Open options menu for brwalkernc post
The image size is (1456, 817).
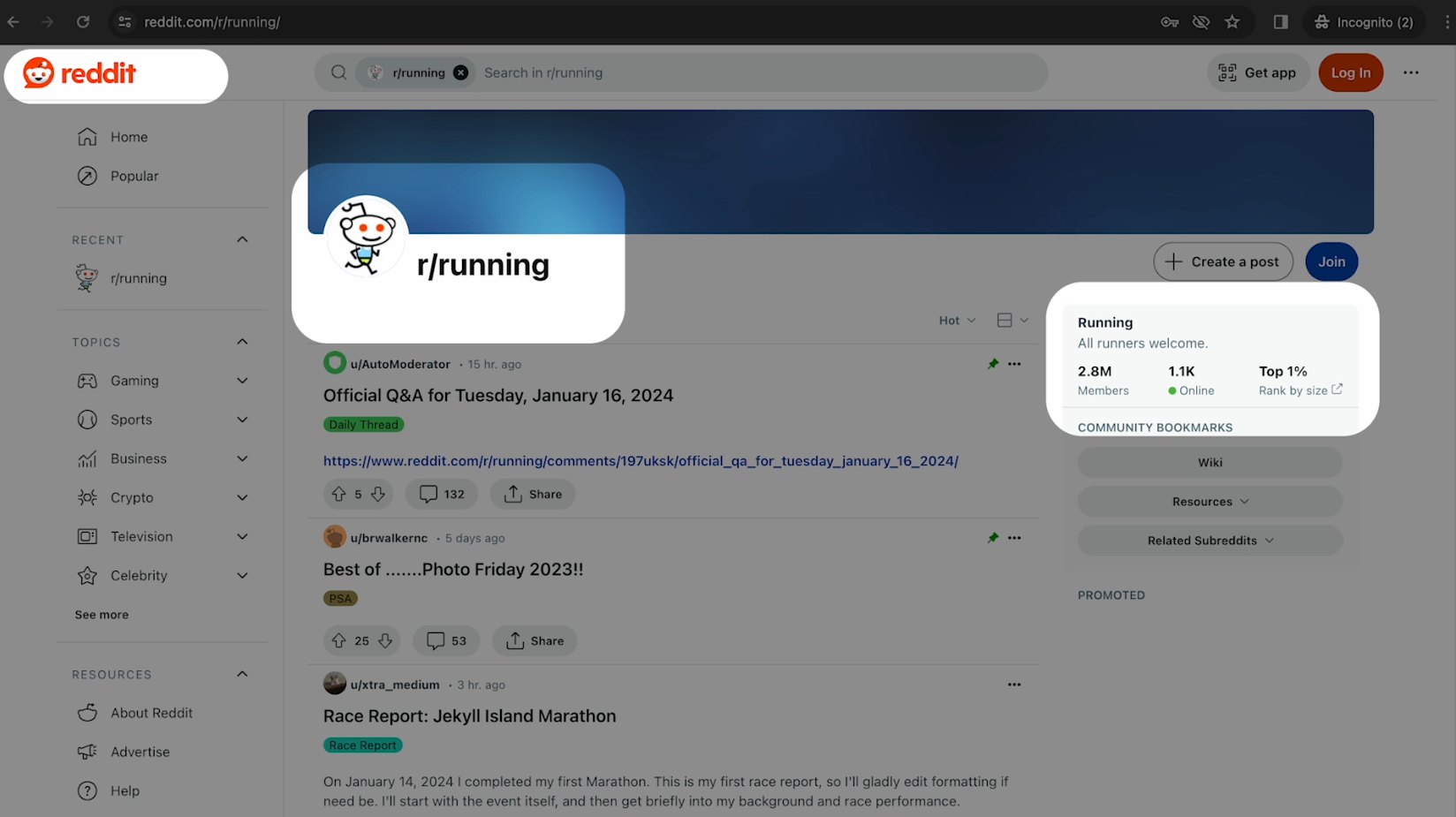pyautogui.click(x=1014, y=538)
